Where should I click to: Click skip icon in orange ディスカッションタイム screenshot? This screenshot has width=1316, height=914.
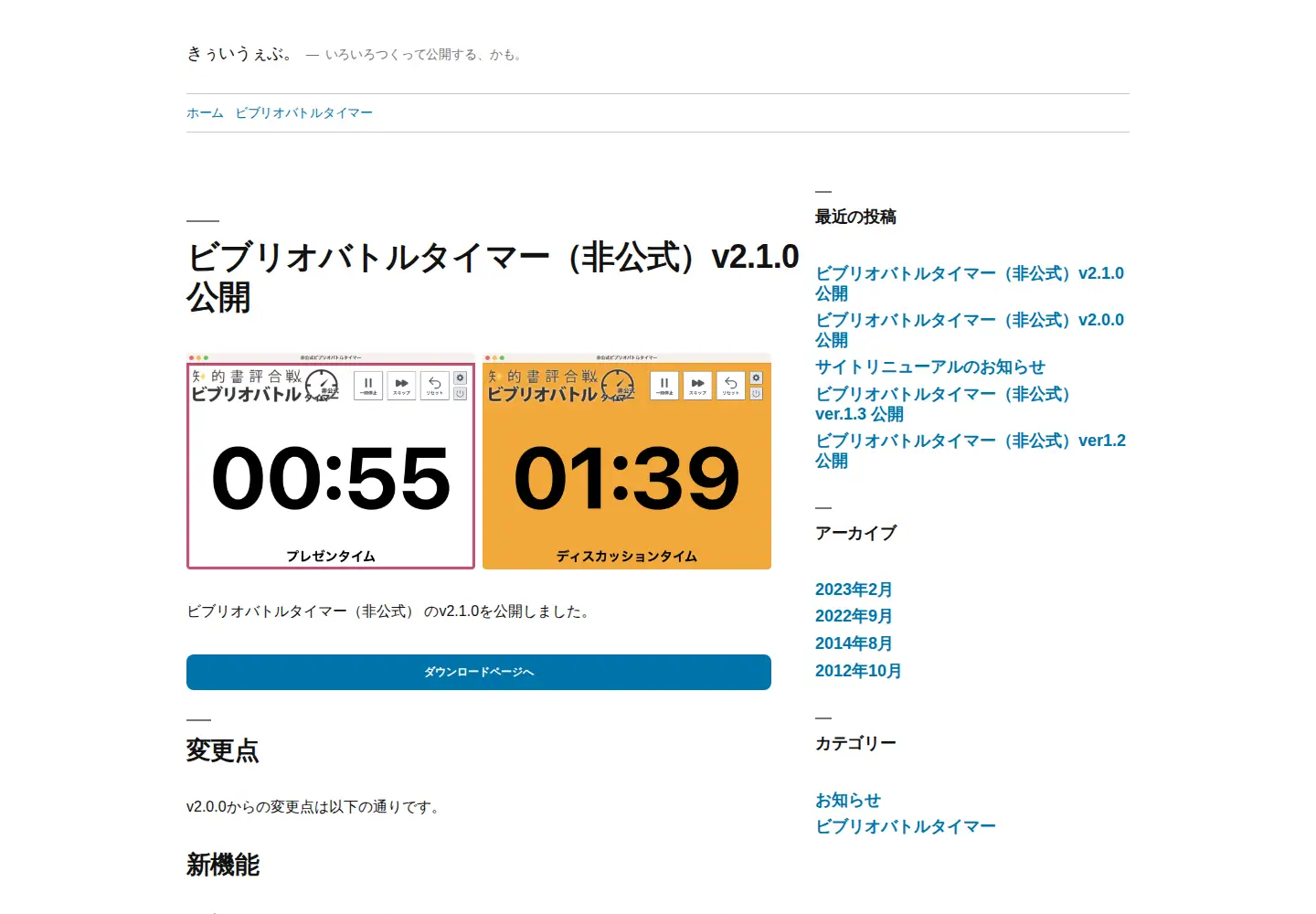(x=697, y=385)
